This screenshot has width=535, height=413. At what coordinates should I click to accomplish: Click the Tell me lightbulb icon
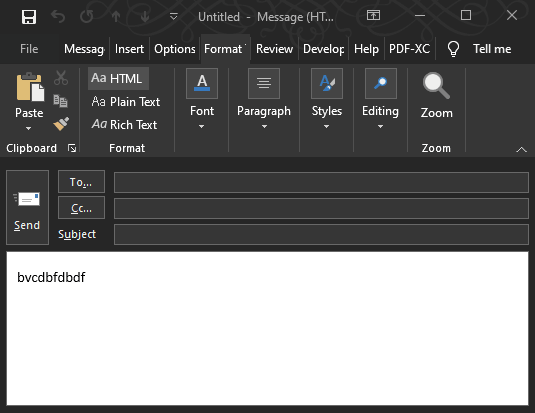[453, 49]
